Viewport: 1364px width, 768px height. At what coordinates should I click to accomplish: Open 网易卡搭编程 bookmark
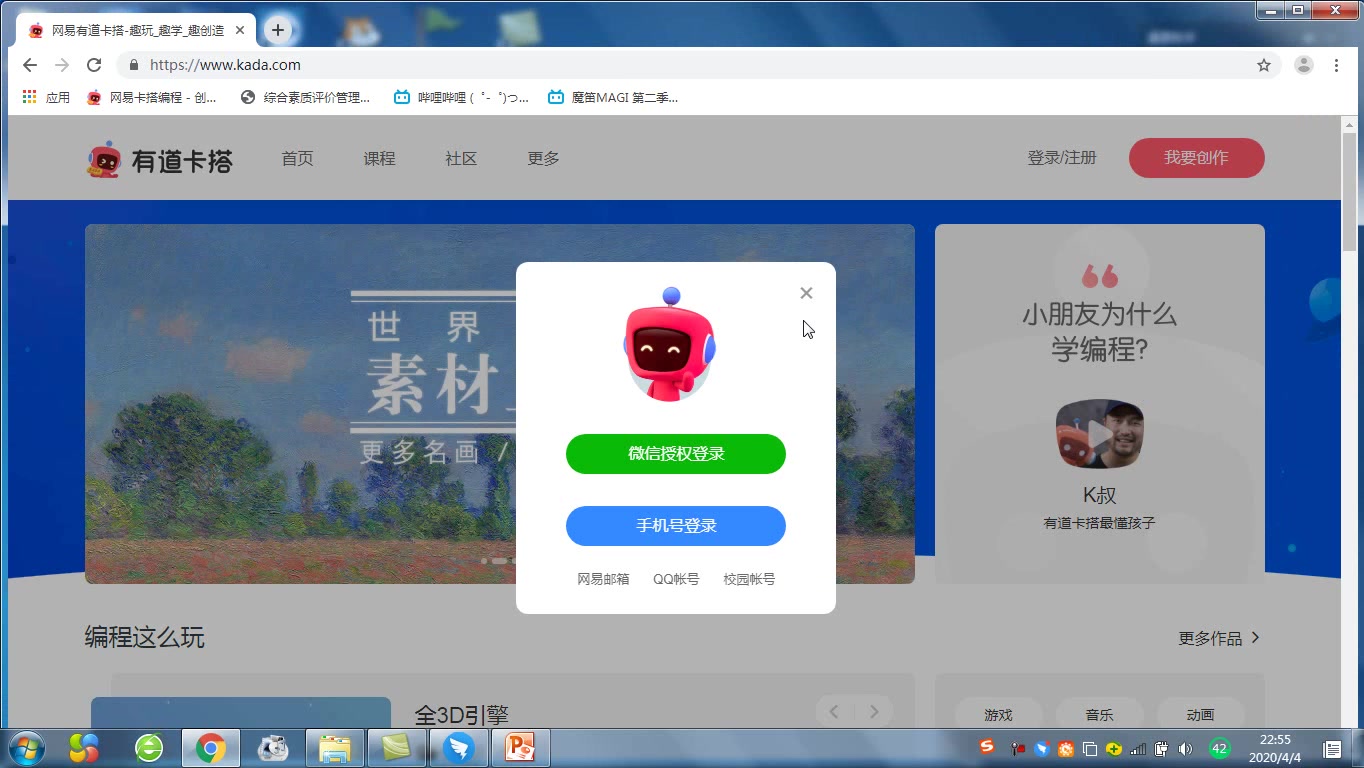(152, 97)
